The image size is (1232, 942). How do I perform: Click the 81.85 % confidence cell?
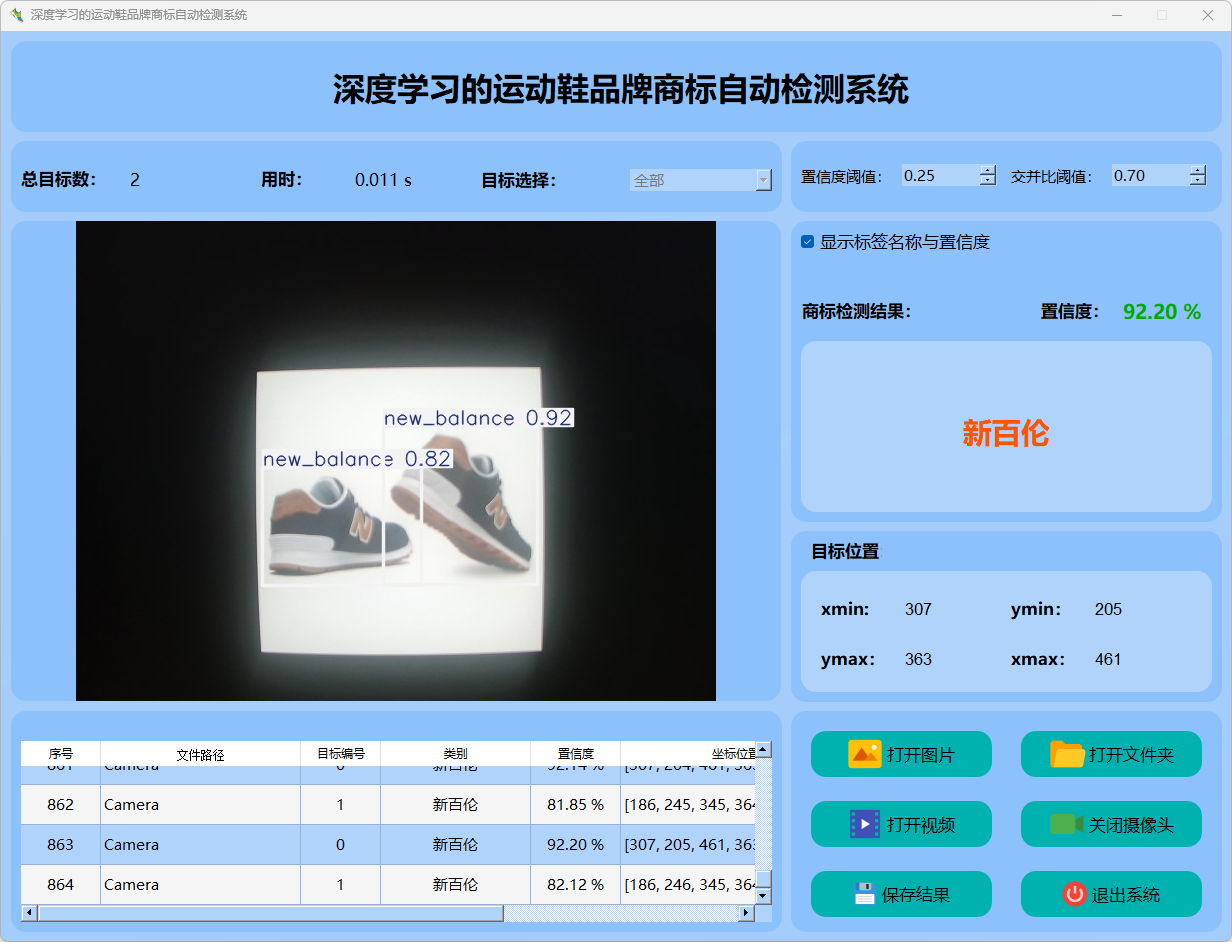[x=575, y=805]
